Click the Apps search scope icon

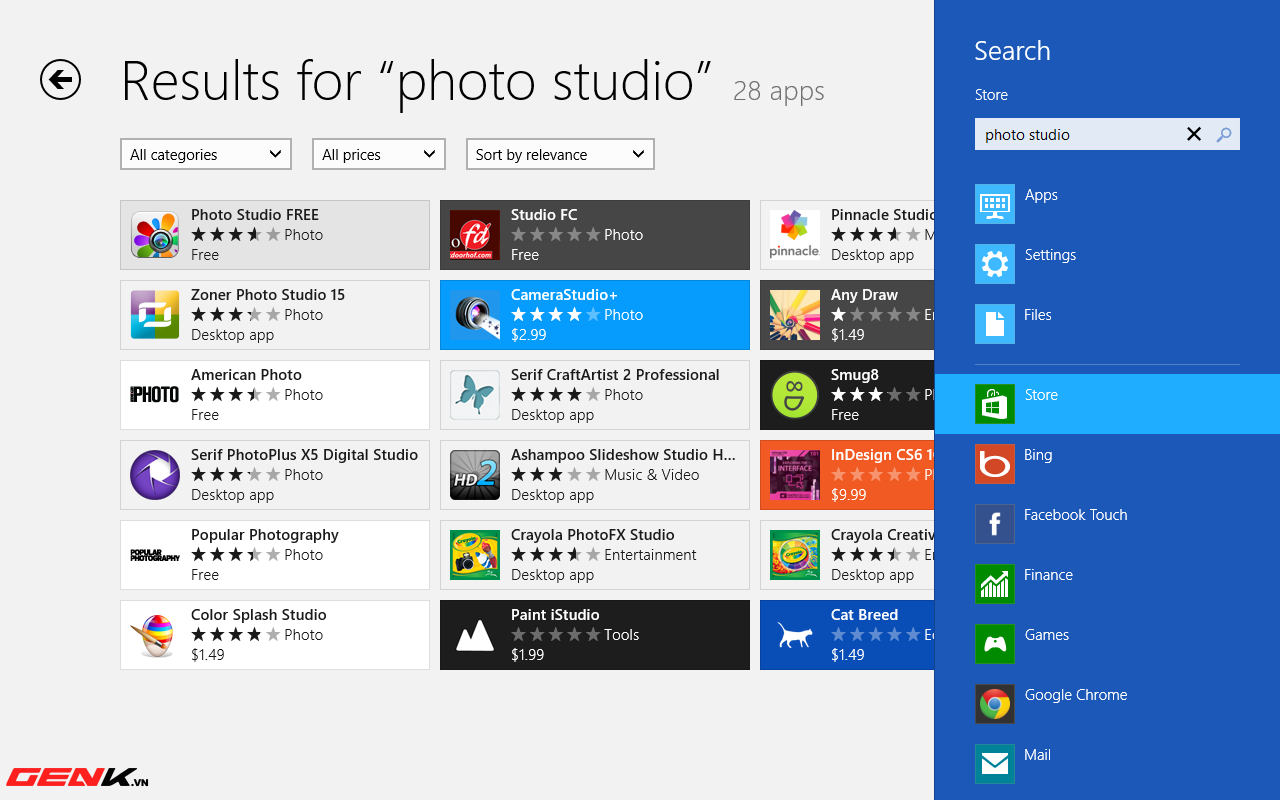pos(995,204)
